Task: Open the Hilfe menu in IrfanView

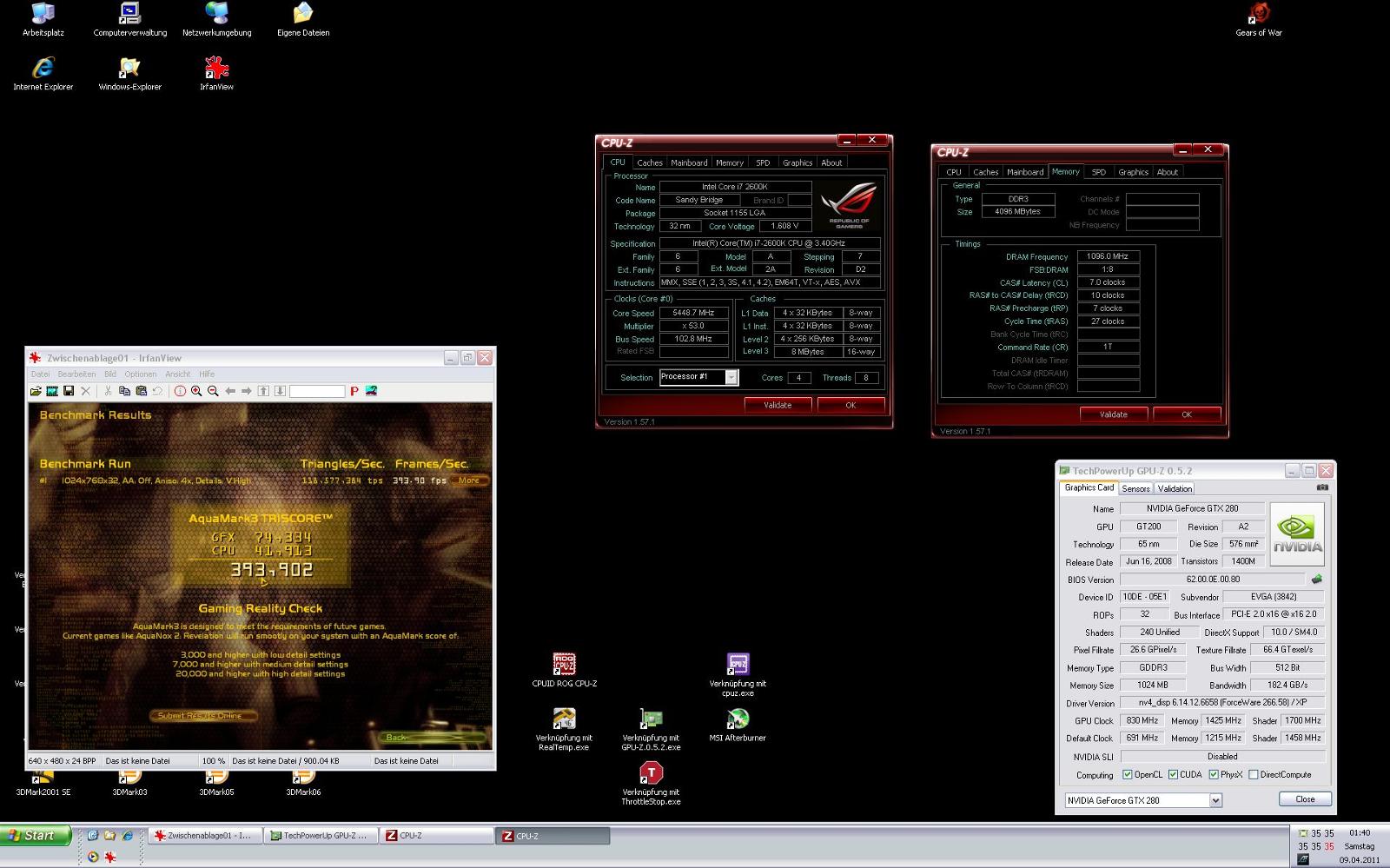Action: (207, 374)
